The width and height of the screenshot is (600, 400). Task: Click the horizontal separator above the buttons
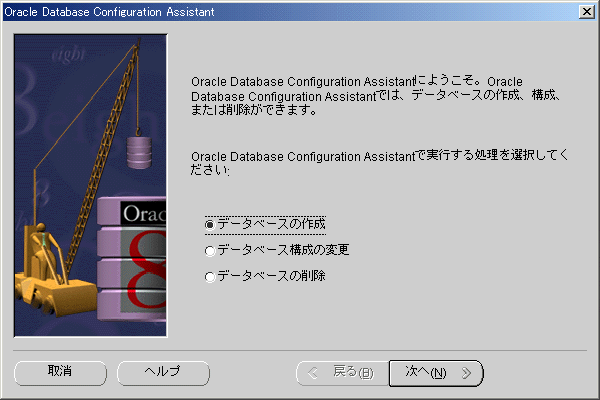300,350
